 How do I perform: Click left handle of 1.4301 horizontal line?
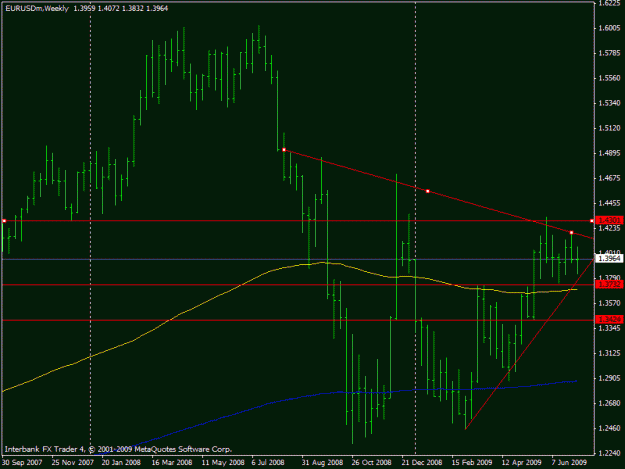(4, 221)
